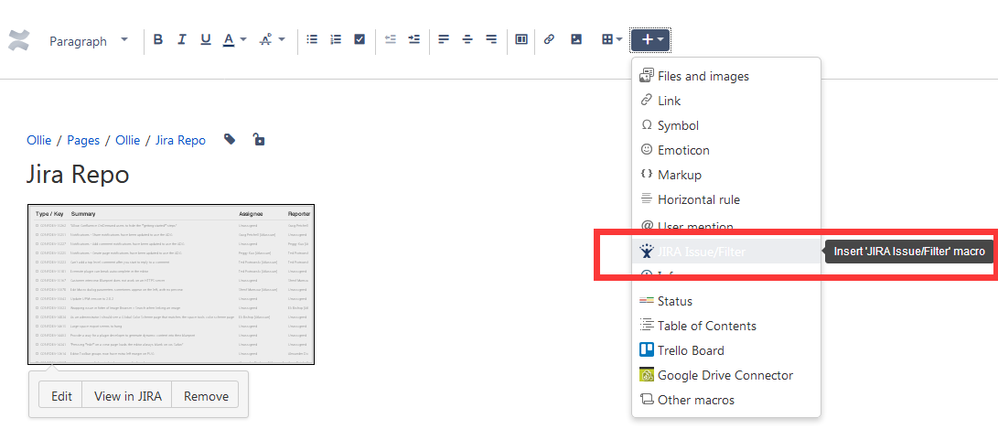Align text center

coord(467,39)
